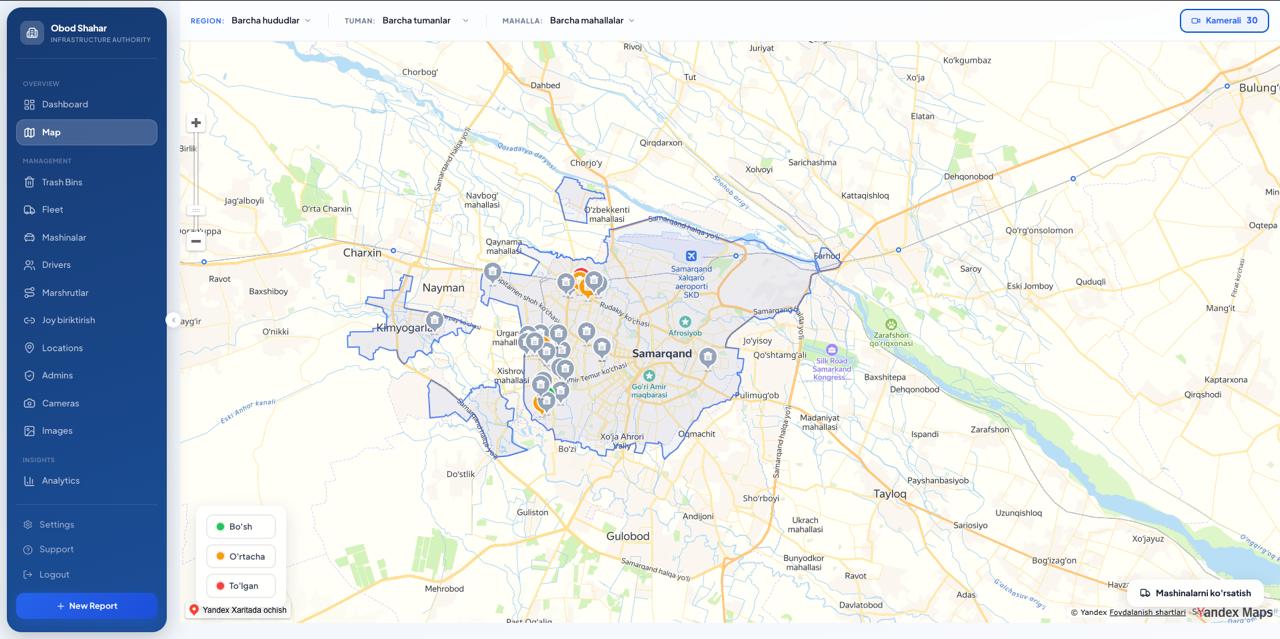Click the trash bin marker near Kimyogarlar
1280x639 pixels.
click(434, 320)
